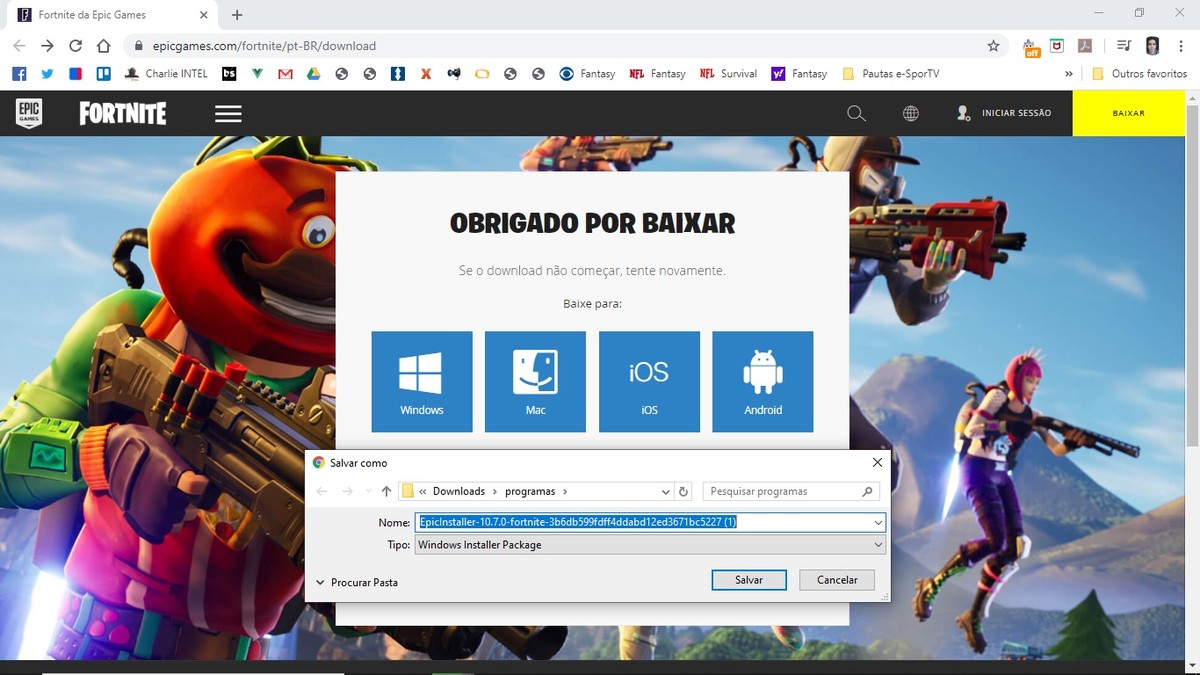Open the Trello bookmark
Image resolution: width=1200 pixels, height=675 pixels.
click(103, 74)
